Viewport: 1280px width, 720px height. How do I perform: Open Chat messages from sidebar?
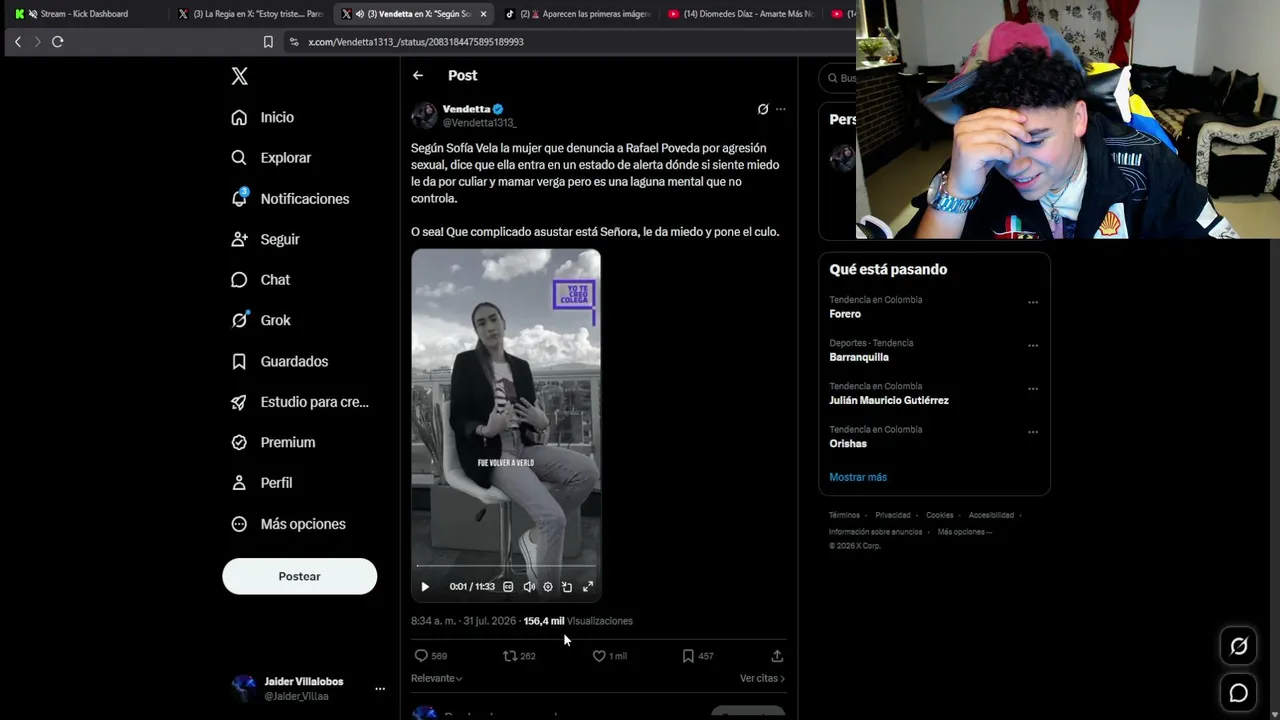coord(260,280)
